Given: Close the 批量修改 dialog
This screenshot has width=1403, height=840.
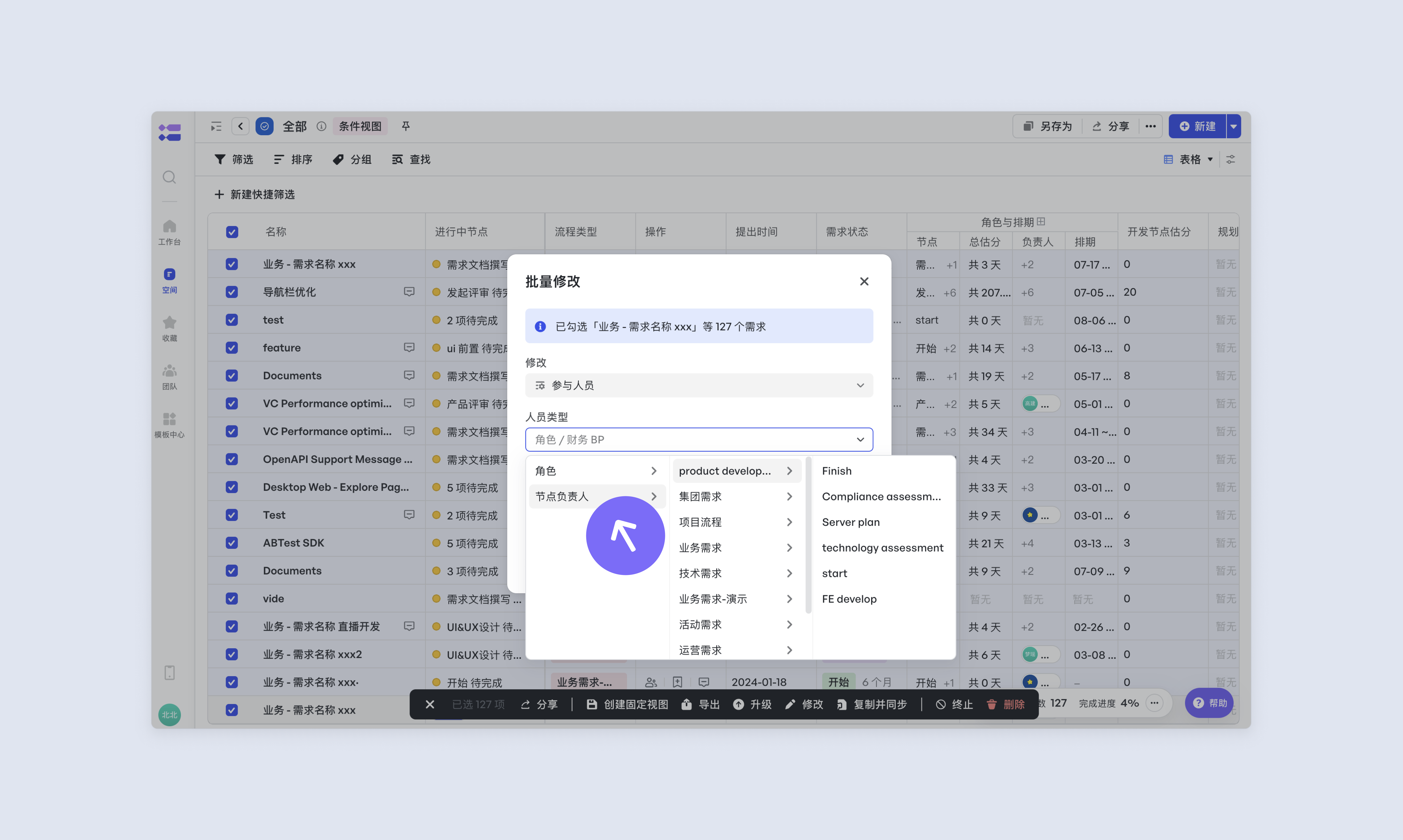Looking at the screenshot, I should 864,281.
